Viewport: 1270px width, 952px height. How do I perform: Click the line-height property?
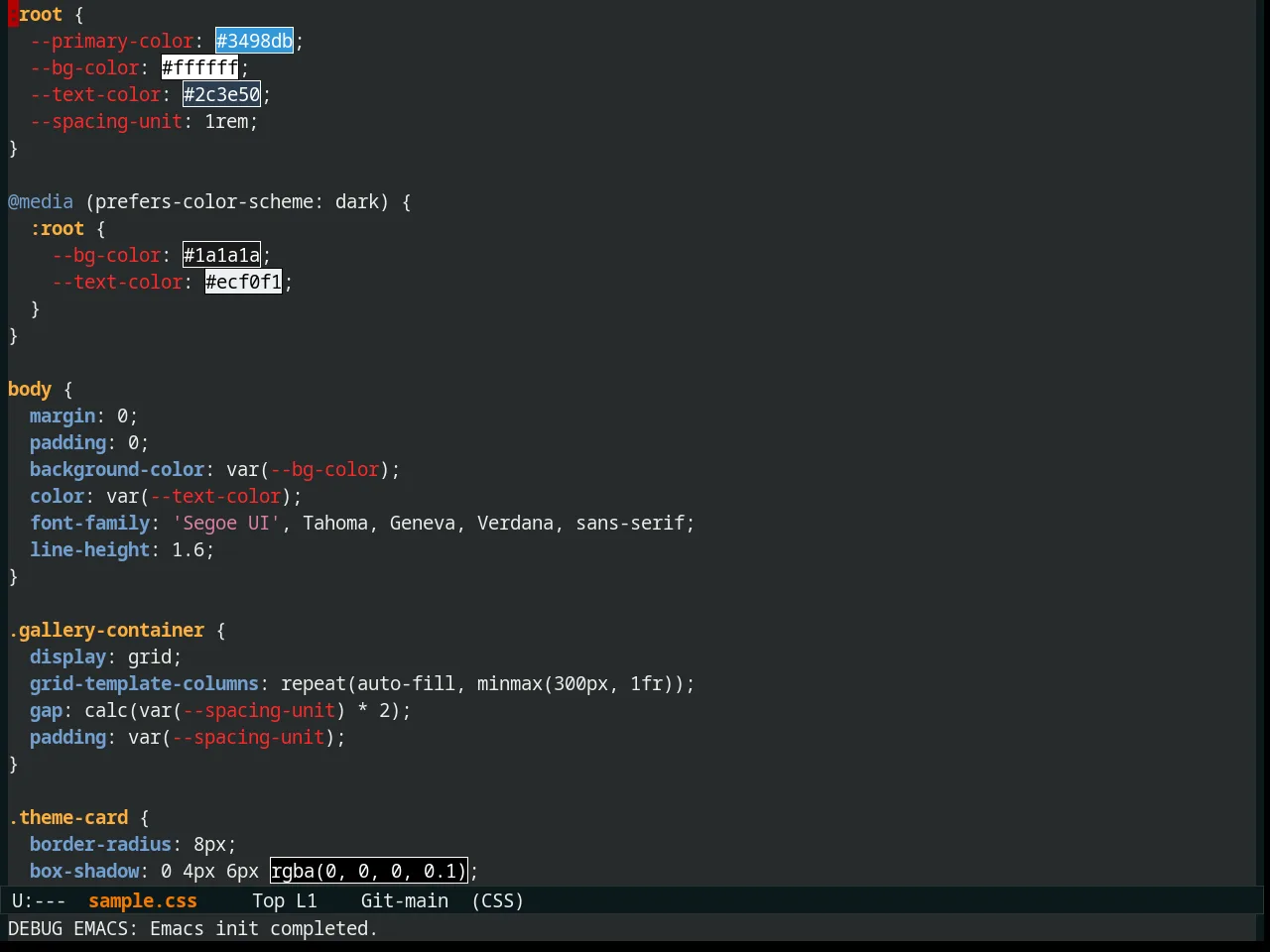pos(89,549)
